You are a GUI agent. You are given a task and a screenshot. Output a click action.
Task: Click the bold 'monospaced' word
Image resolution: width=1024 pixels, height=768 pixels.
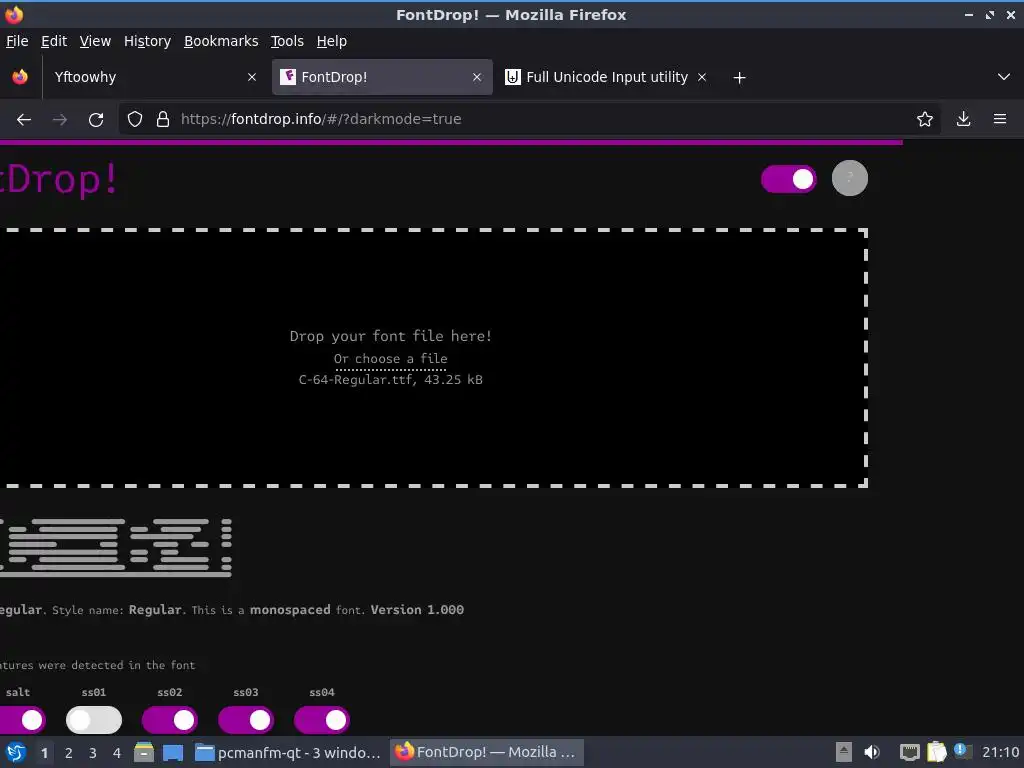point(290,610)
